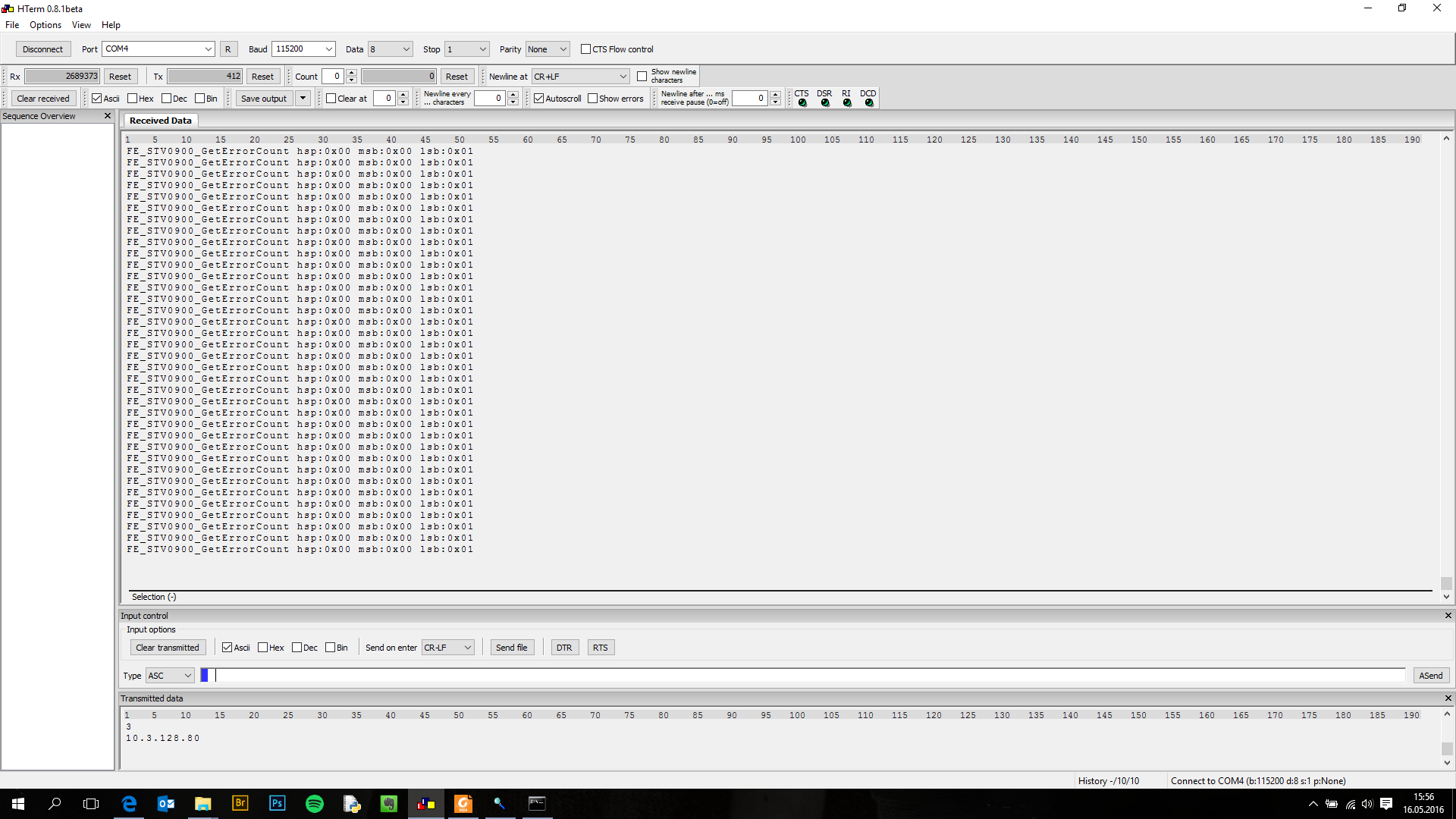The height and width of the screenshot is (819, 1456).
Task: Click the blue input color marker
Action: click(204, 676)
